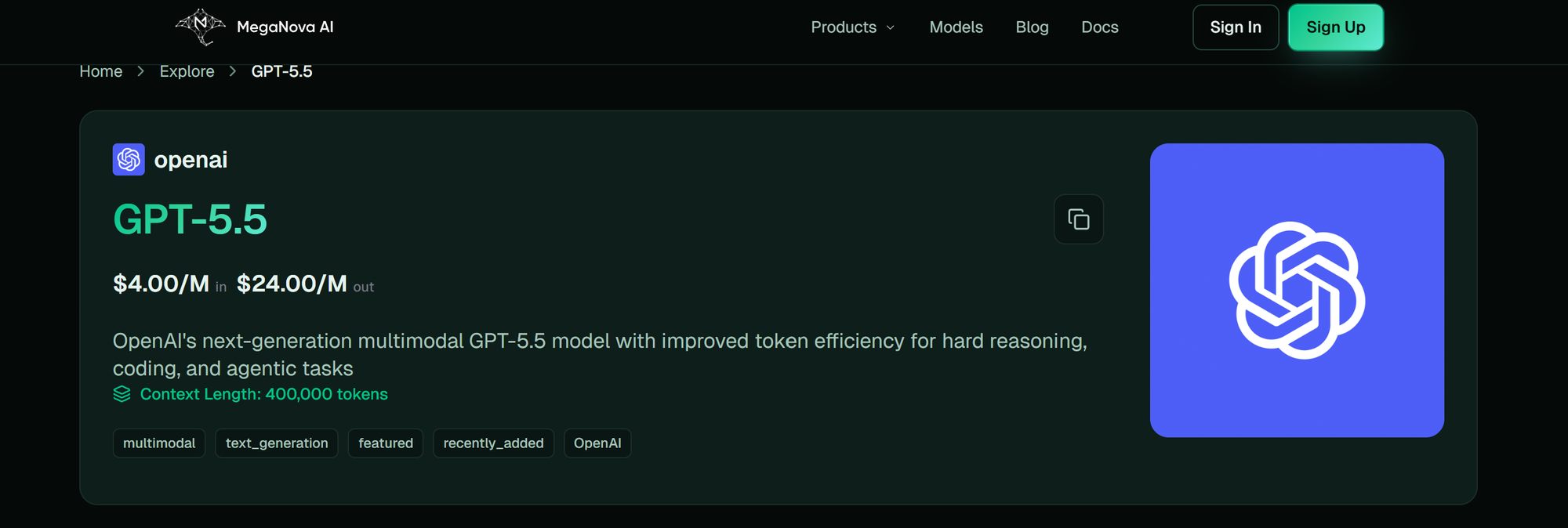Image resolution: width=1568 pixels, height=528 pixels.
Task: Click the MegaNova AI brand name
Action: coord(285,27)
